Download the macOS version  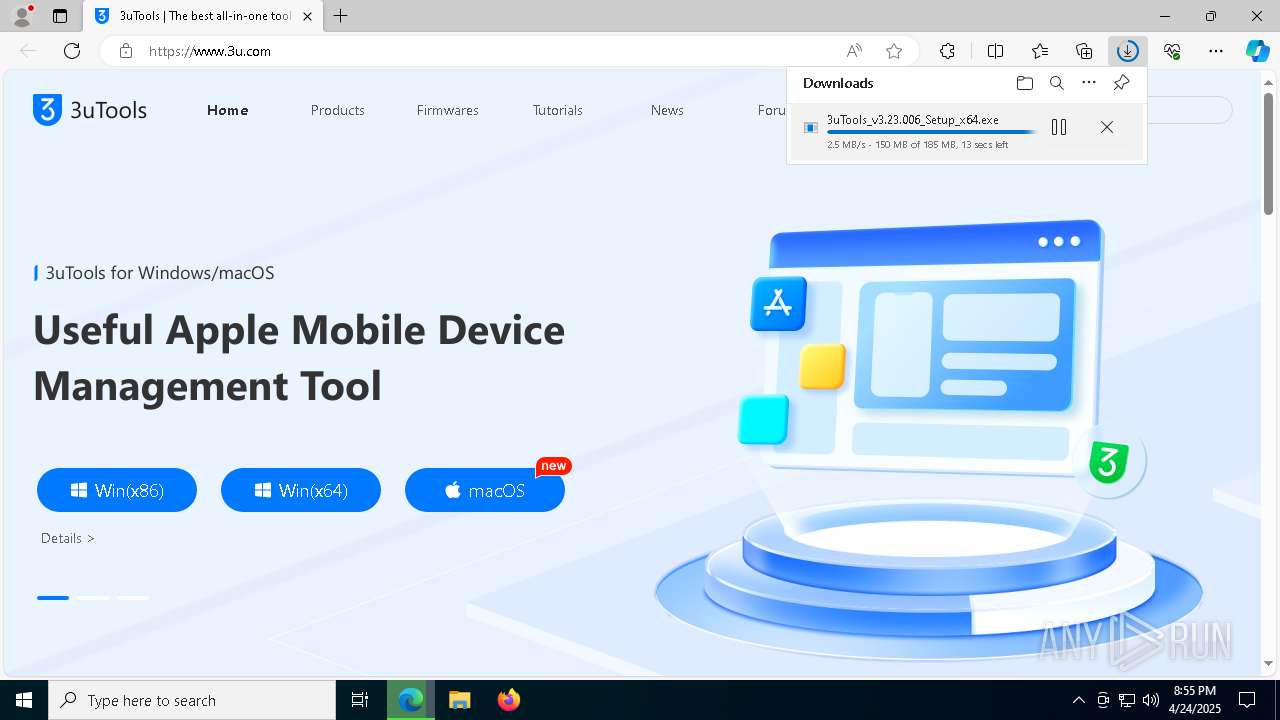pos(485,490)
